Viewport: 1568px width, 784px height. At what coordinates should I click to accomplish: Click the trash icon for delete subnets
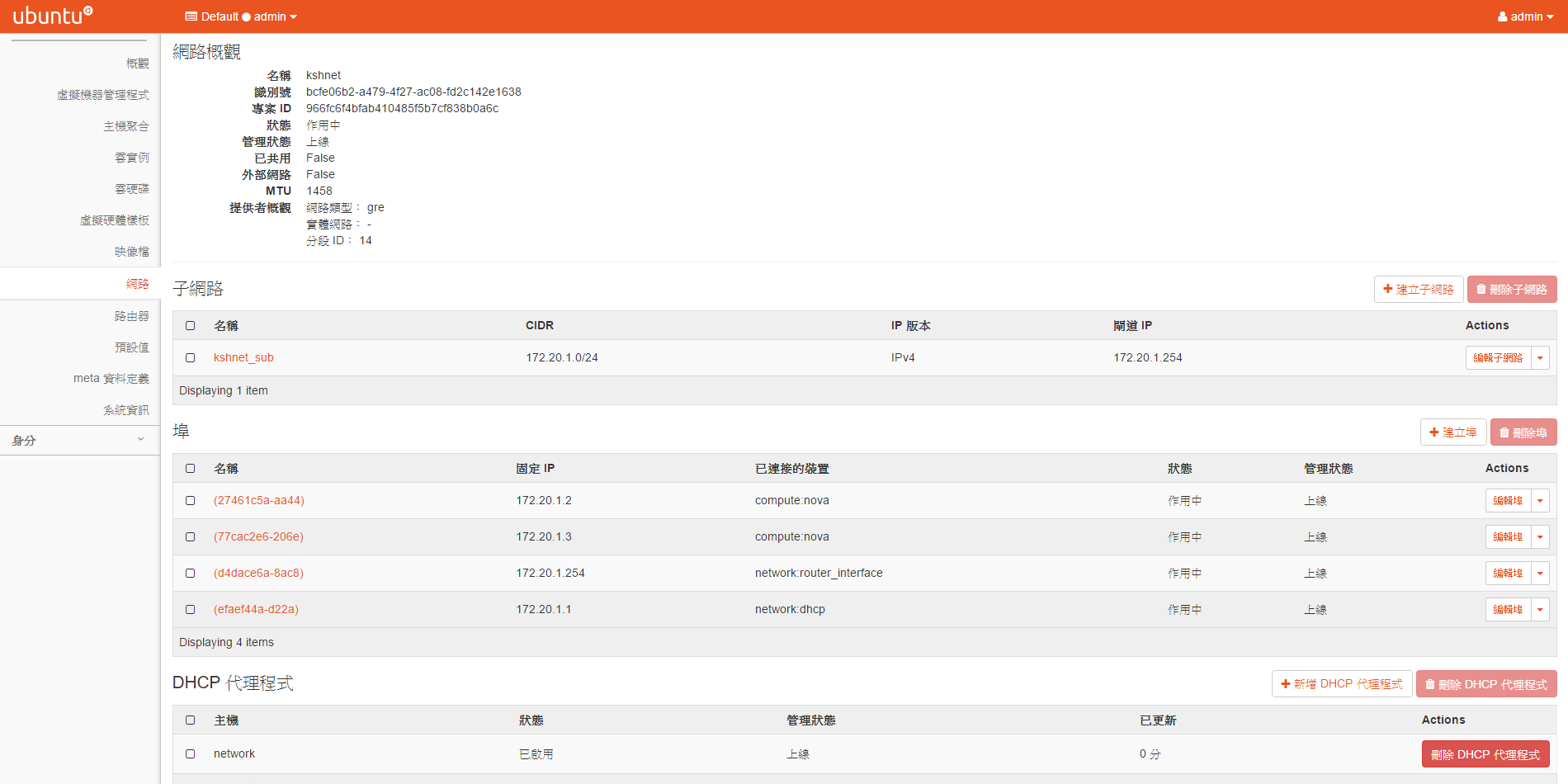(x=1481, y=290)
